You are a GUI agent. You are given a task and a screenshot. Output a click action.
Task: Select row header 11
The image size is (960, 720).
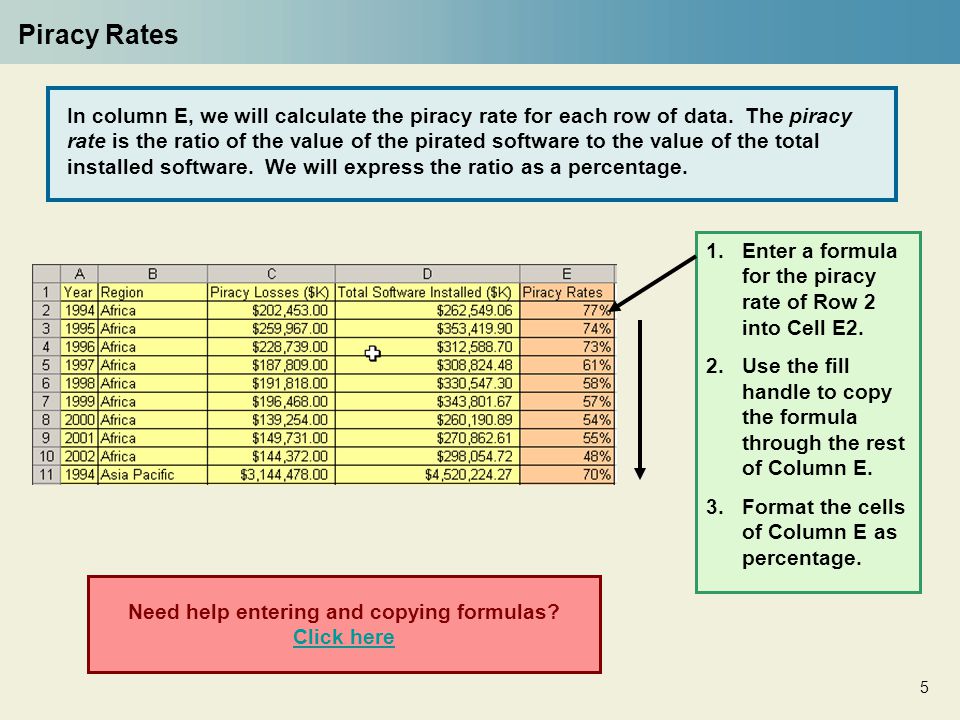47,475
